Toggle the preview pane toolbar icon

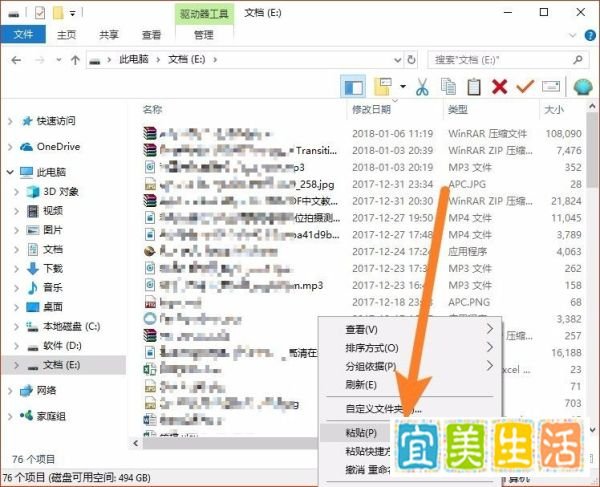tap(353, 87)
